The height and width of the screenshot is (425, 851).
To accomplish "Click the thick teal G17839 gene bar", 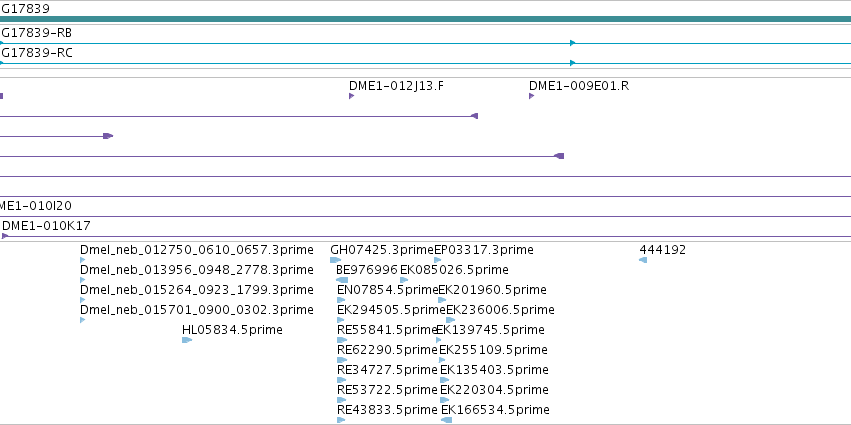I will click(x=426, y=19).
